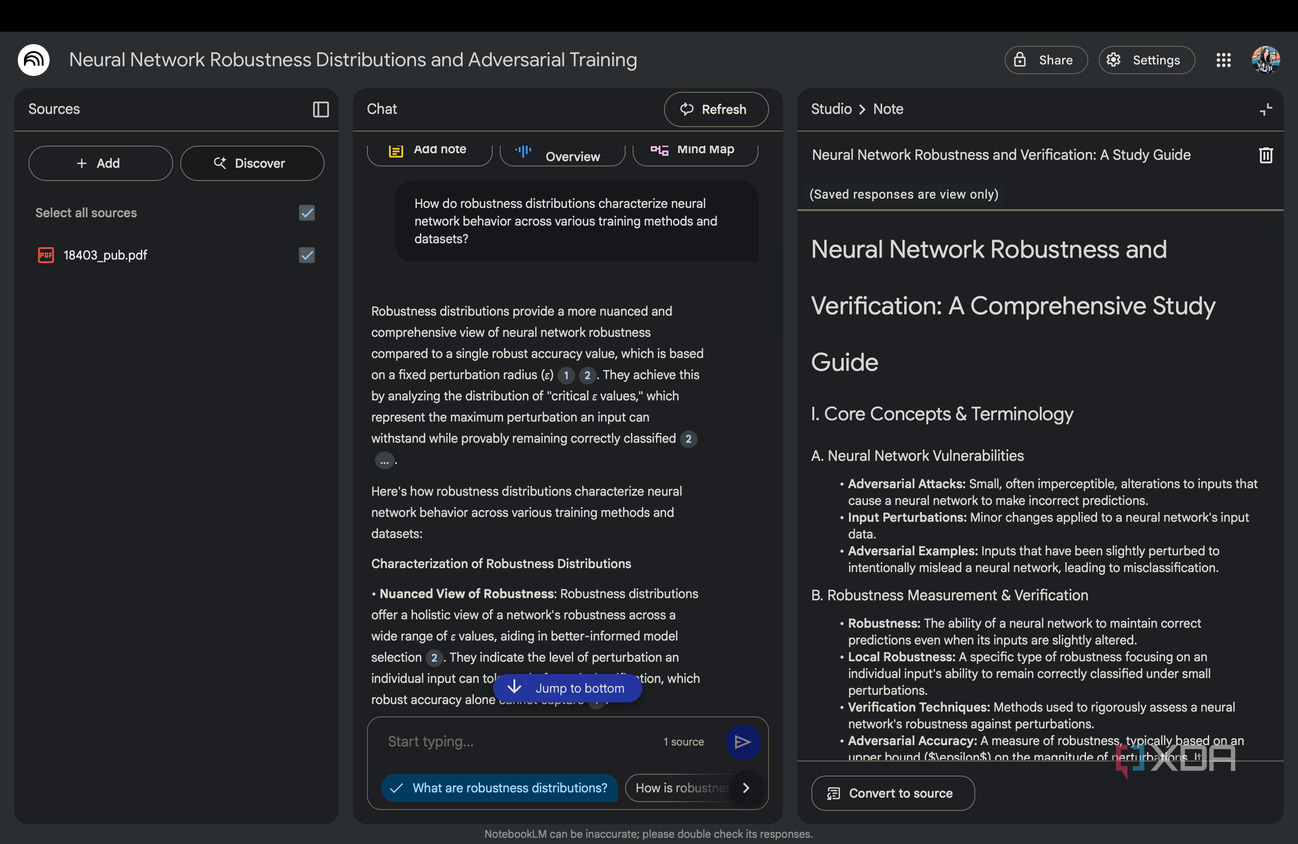Click the PDF icon for 18403_pub.pdf
The image size is (1298, 844).
point(46,255)
